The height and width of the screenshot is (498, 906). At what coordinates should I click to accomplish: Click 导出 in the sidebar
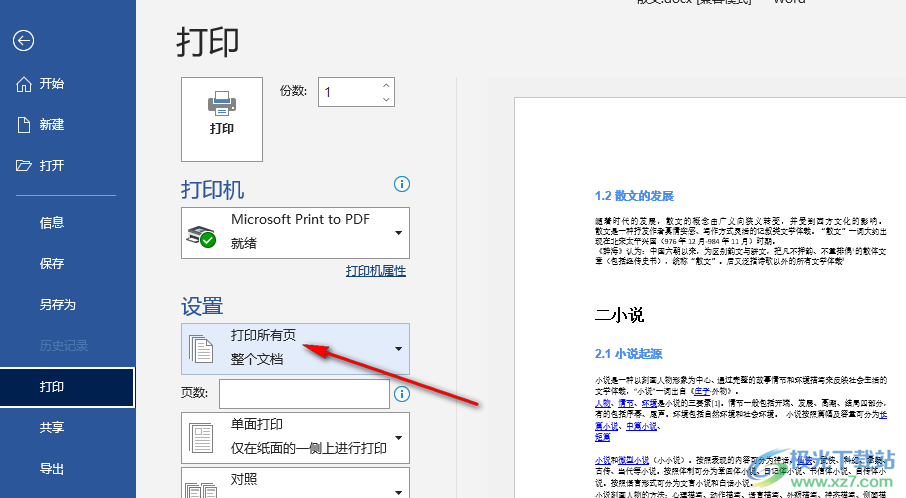[x=52, y=469]
